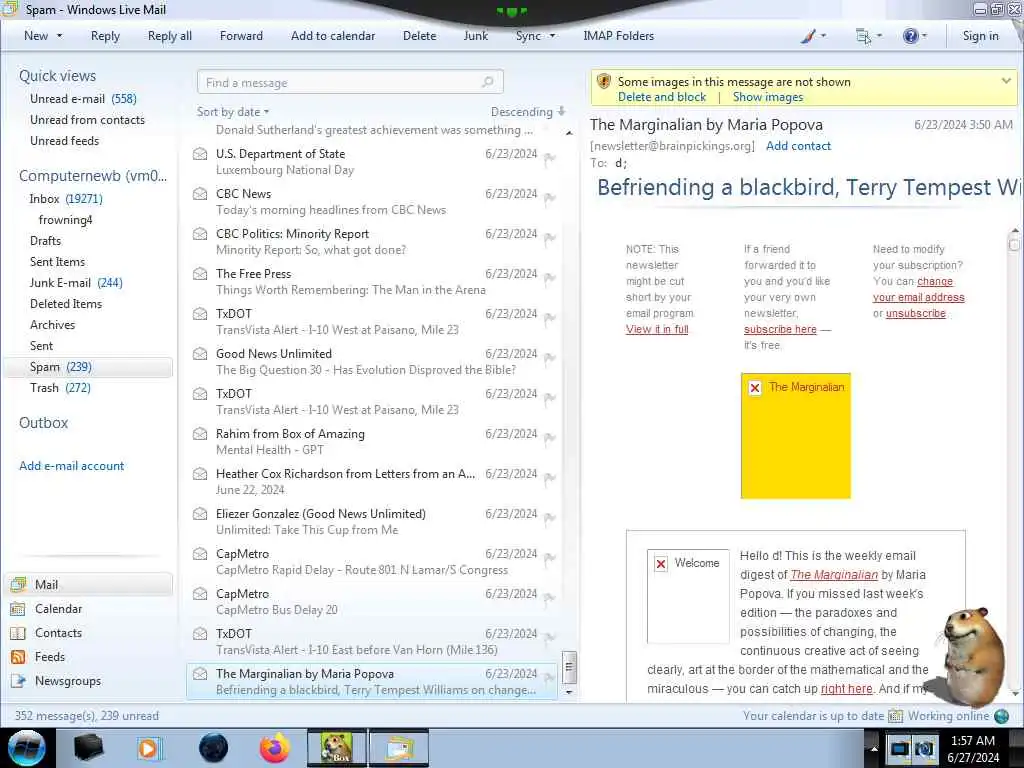
Task: Click the broken Marginalian image placeholder
Action: coord(795,436)
